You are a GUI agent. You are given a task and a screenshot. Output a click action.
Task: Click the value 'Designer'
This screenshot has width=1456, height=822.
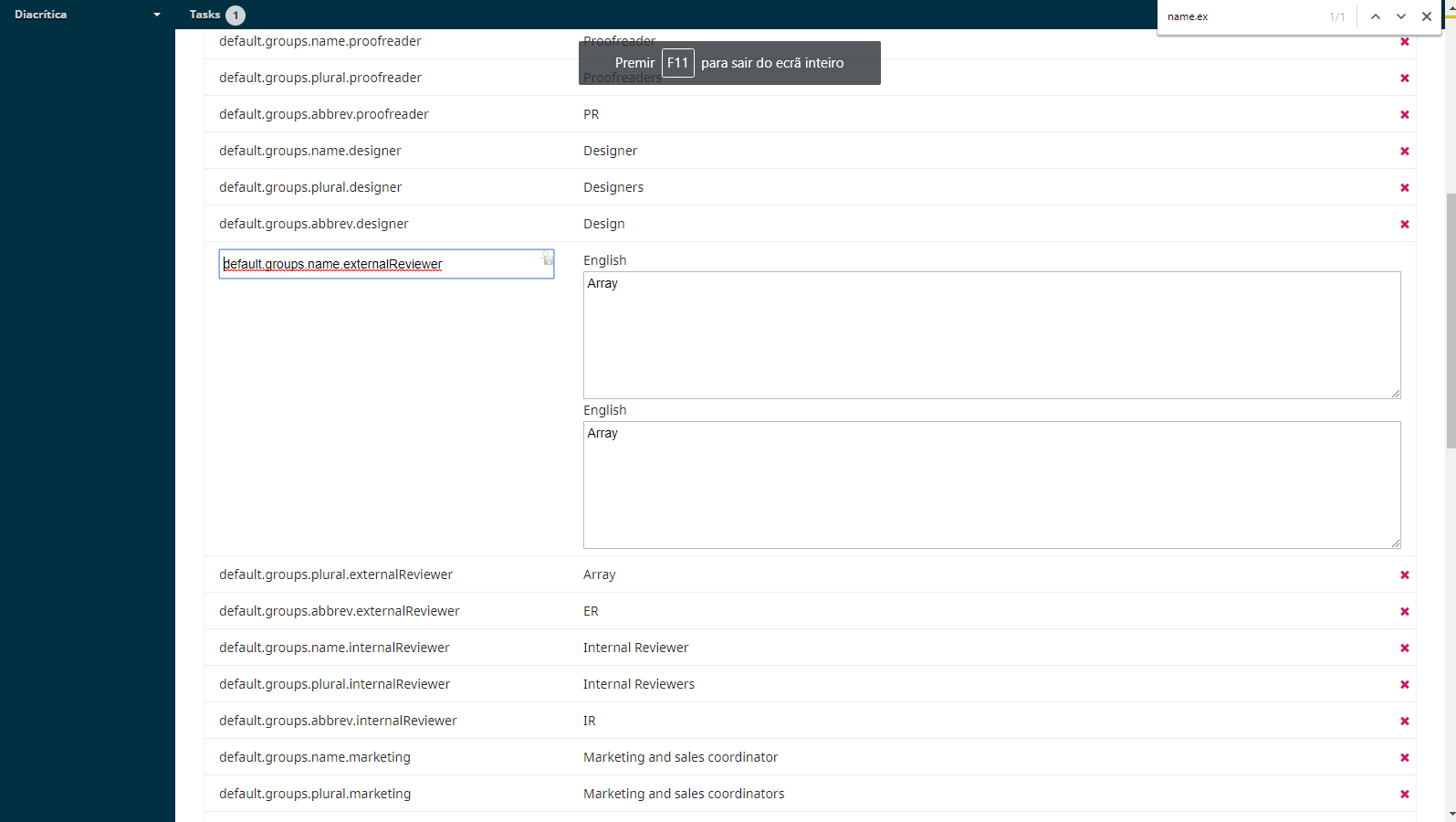(x=611, y=151)
